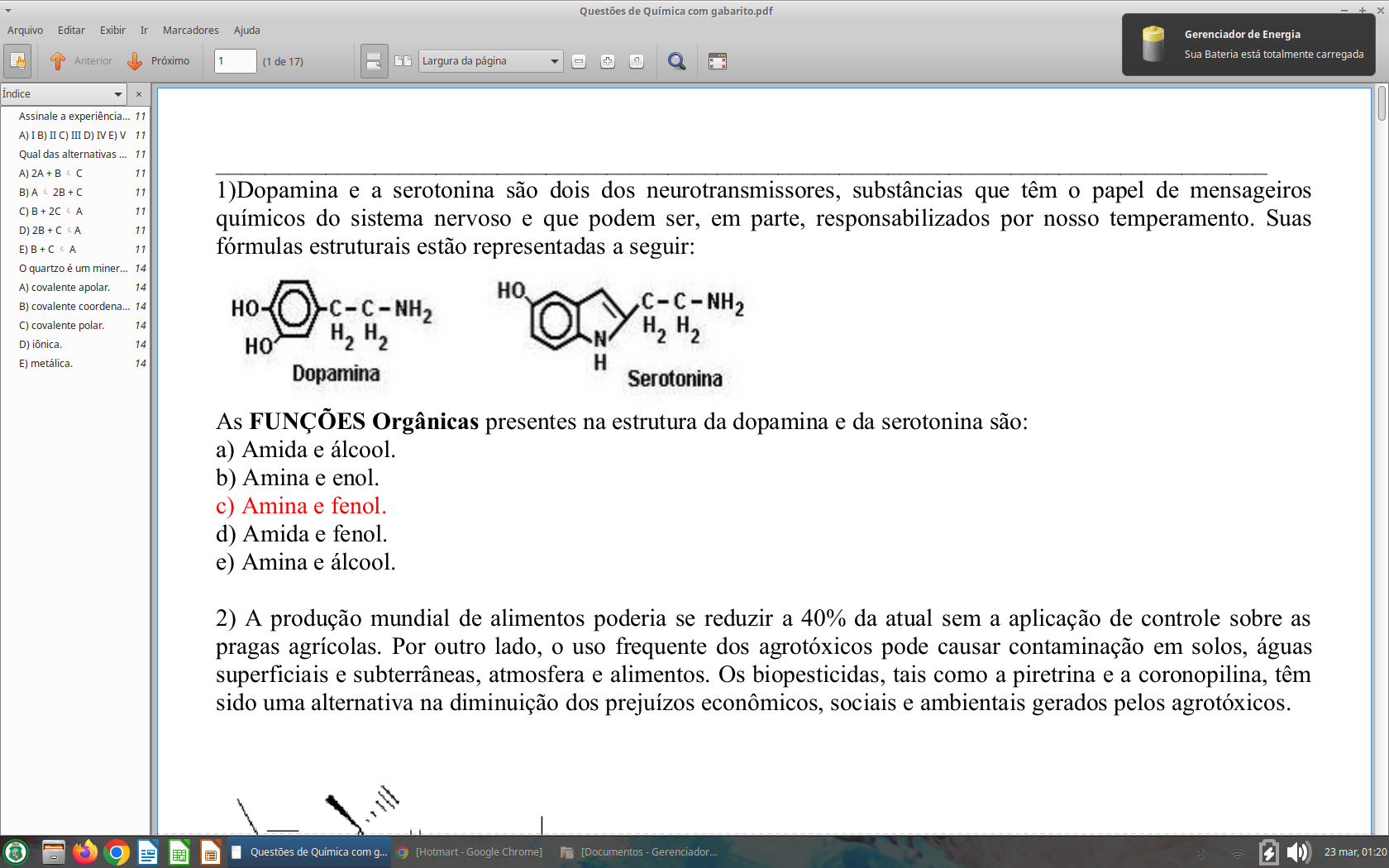Screen dimensions: 1389x868
Task: Click the volume speaker tray icon
Action: [1298, 851]
